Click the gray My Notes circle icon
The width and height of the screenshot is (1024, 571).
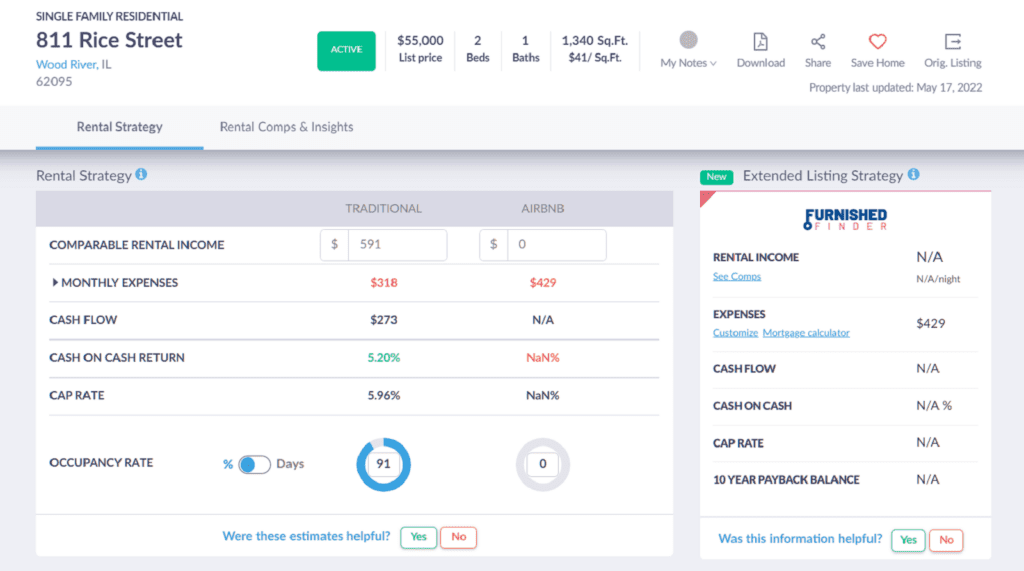688,40
